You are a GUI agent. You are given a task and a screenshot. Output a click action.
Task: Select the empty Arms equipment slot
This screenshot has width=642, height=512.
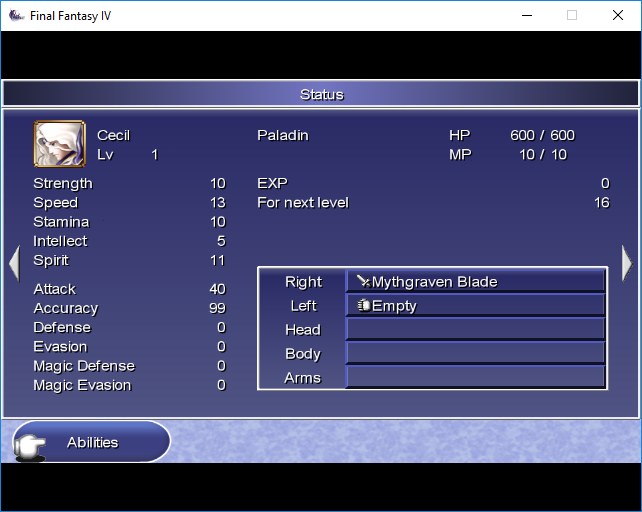click(x=476, y=377)
